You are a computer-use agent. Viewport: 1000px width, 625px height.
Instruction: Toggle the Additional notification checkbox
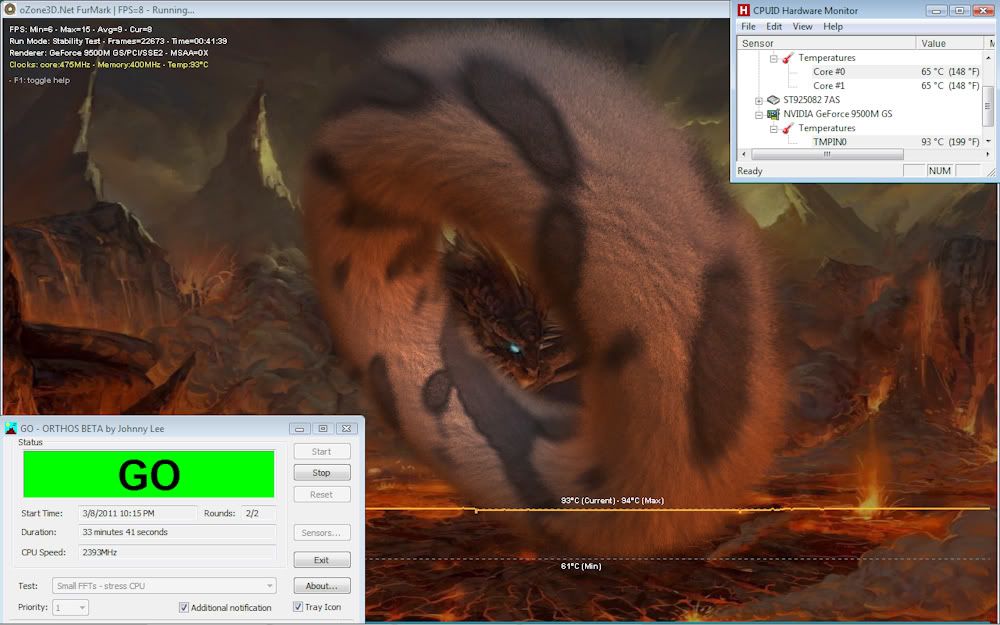[x=184, y=608]
